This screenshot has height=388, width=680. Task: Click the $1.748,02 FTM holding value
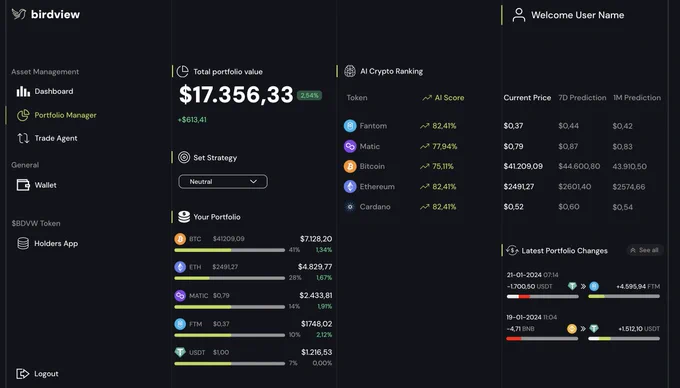coord(317,324)
